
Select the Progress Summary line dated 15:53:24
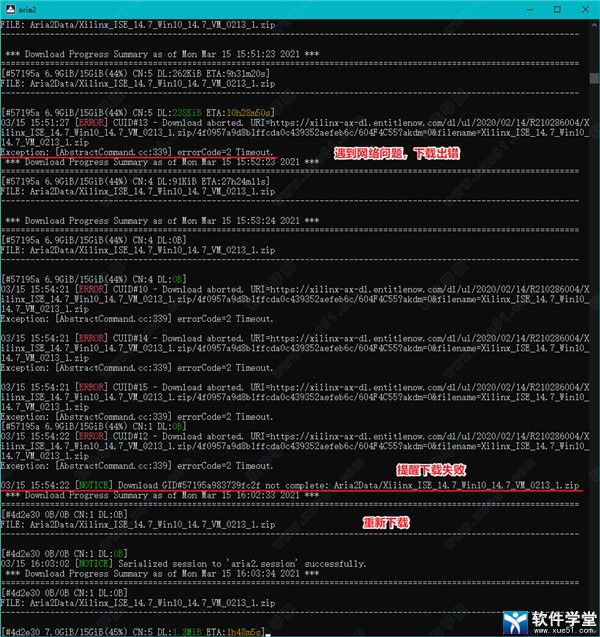pyautogui.click(x=162, y=221)
